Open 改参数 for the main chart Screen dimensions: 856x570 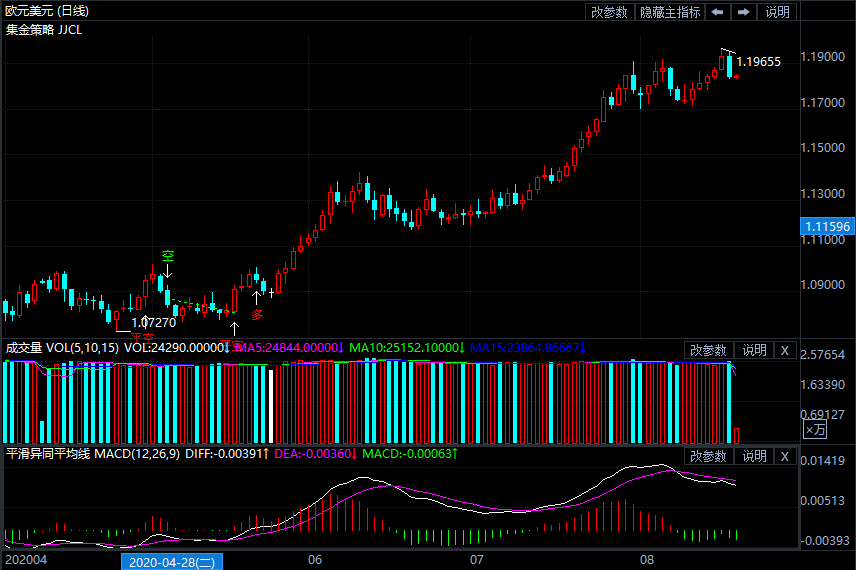(609, 12)
